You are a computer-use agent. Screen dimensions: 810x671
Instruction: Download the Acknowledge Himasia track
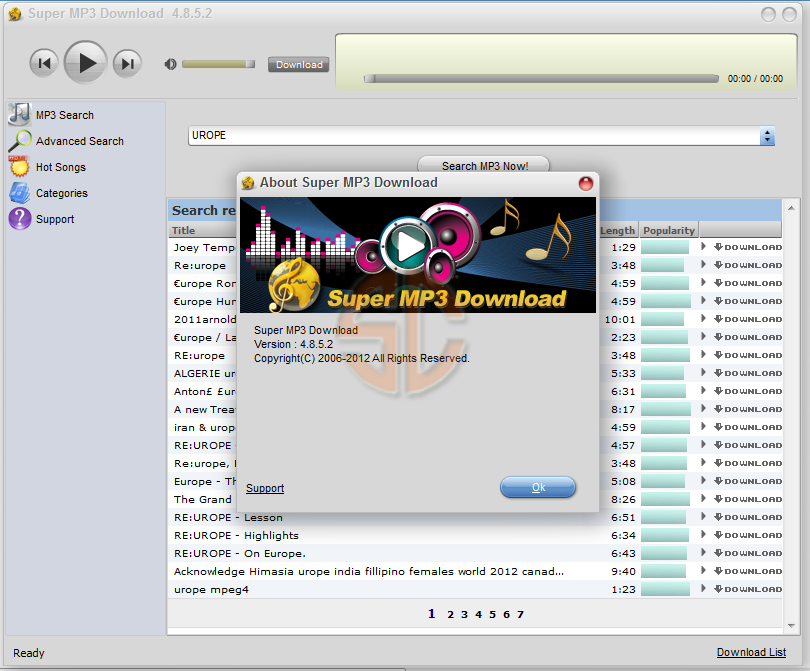tap(748, 571)
